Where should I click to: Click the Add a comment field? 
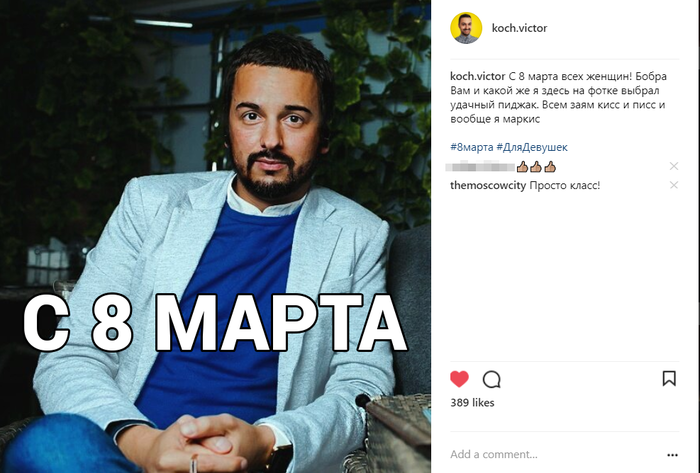556,454
